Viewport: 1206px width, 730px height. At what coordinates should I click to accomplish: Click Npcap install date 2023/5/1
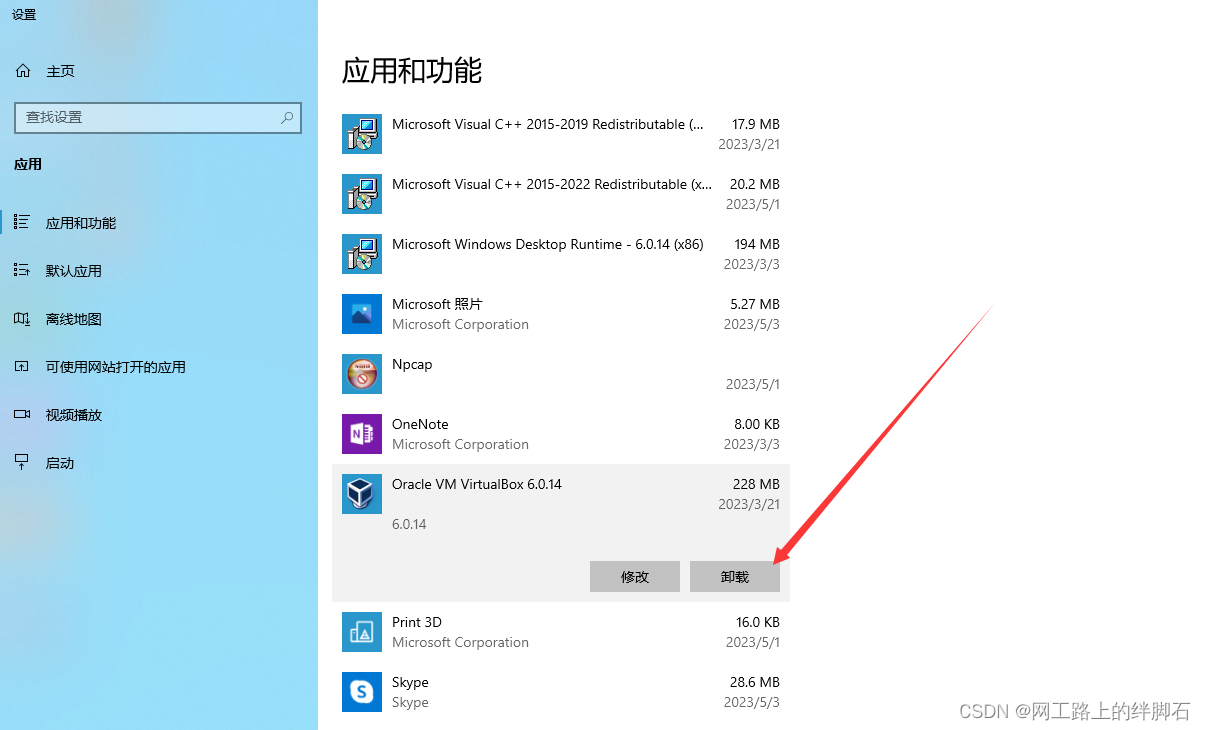753,384
